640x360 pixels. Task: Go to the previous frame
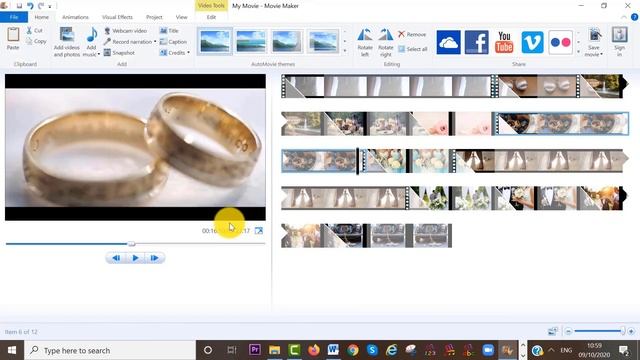[116, 258]
